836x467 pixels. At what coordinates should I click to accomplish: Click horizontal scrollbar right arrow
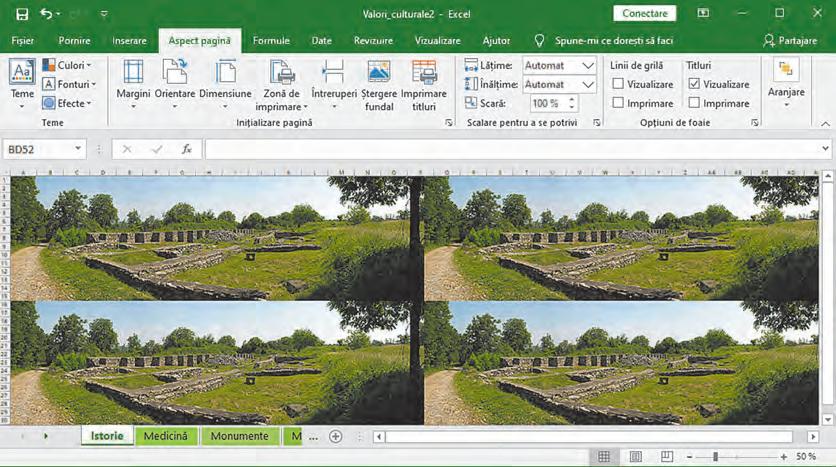pyautogui.click(x=813, y=437)
